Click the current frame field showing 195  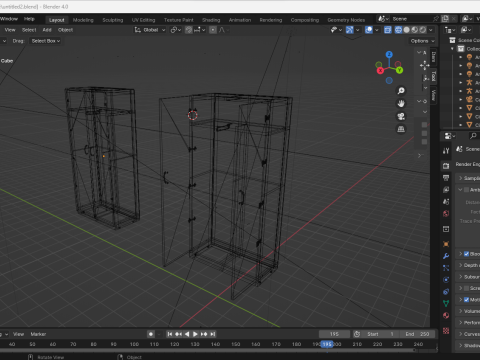point(334,334)
